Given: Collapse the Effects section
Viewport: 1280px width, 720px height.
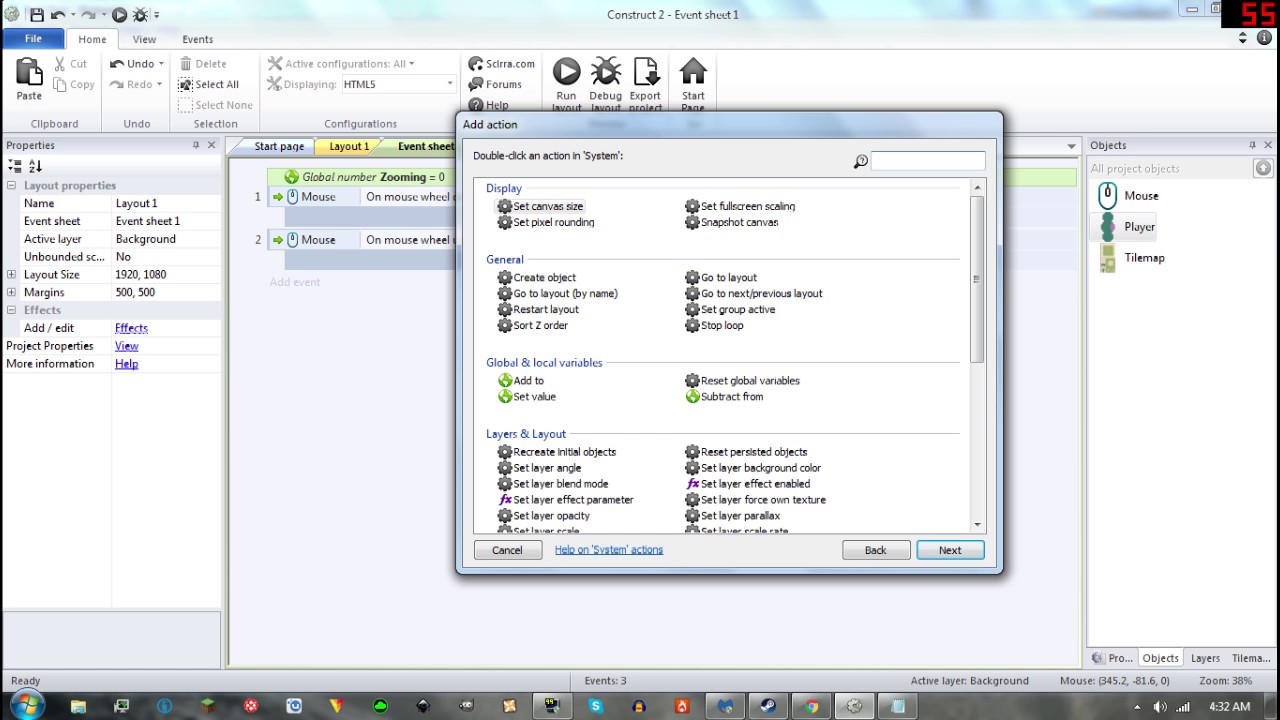Looking at the screenshot, I should point(11,311).
